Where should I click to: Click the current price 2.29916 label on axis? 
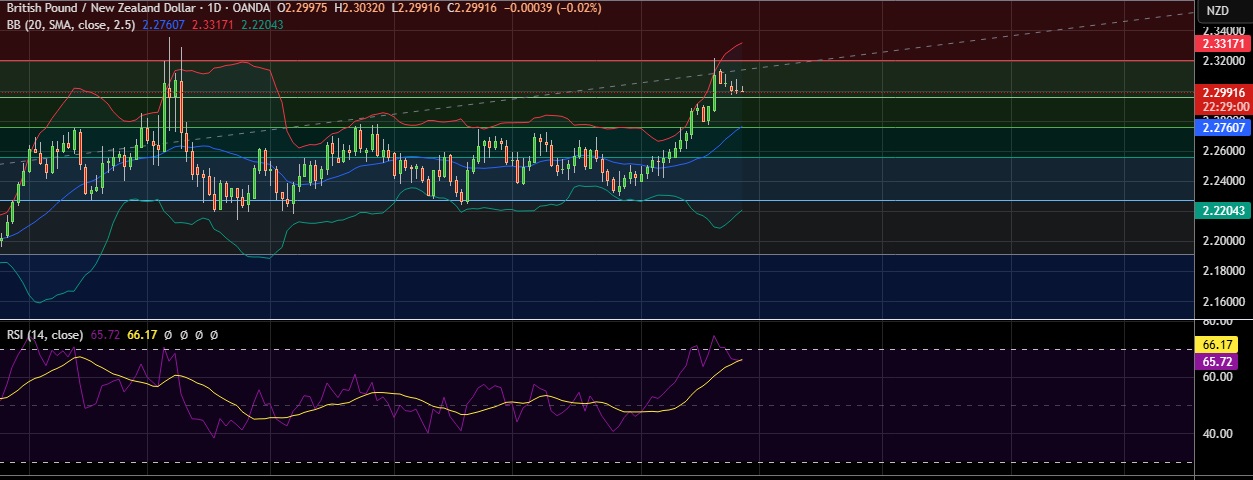click(1223, 92)
